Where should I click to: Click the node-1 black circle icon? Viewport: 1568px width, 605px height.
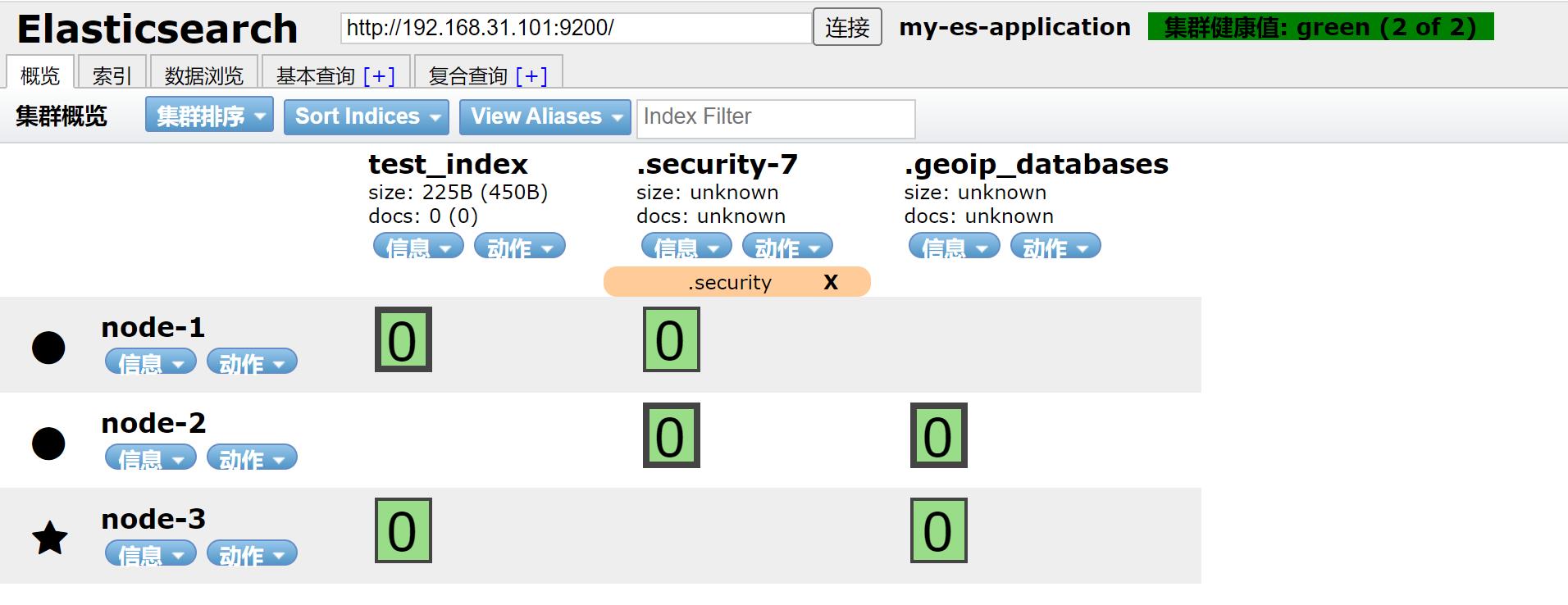(48, 348)
